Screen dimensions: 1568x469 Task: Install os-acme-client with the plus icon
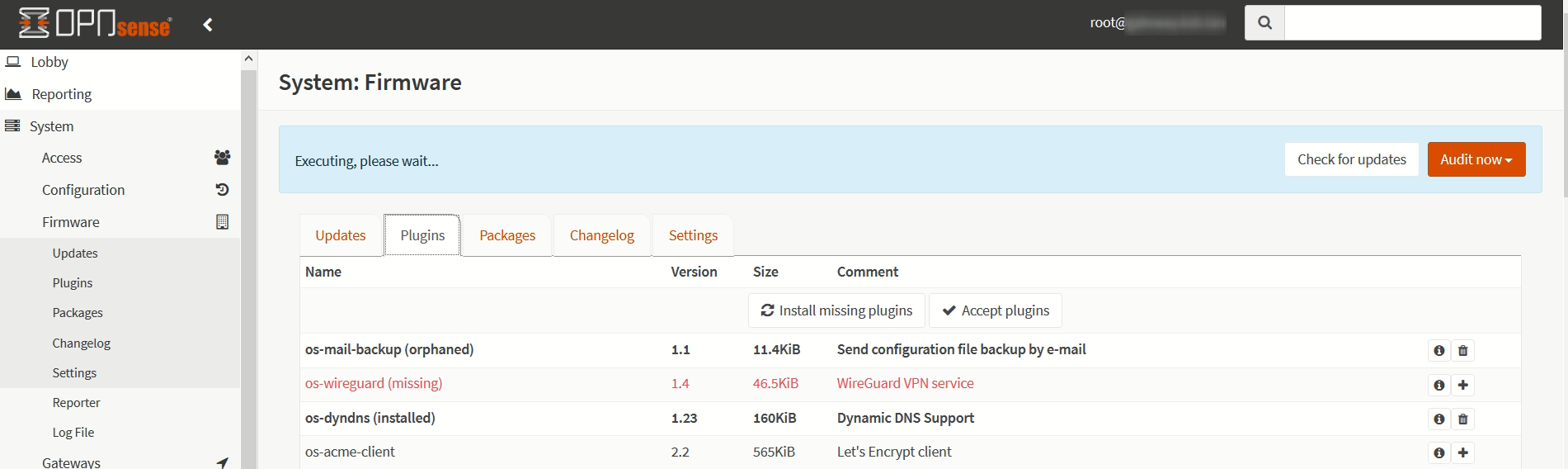1462,452
